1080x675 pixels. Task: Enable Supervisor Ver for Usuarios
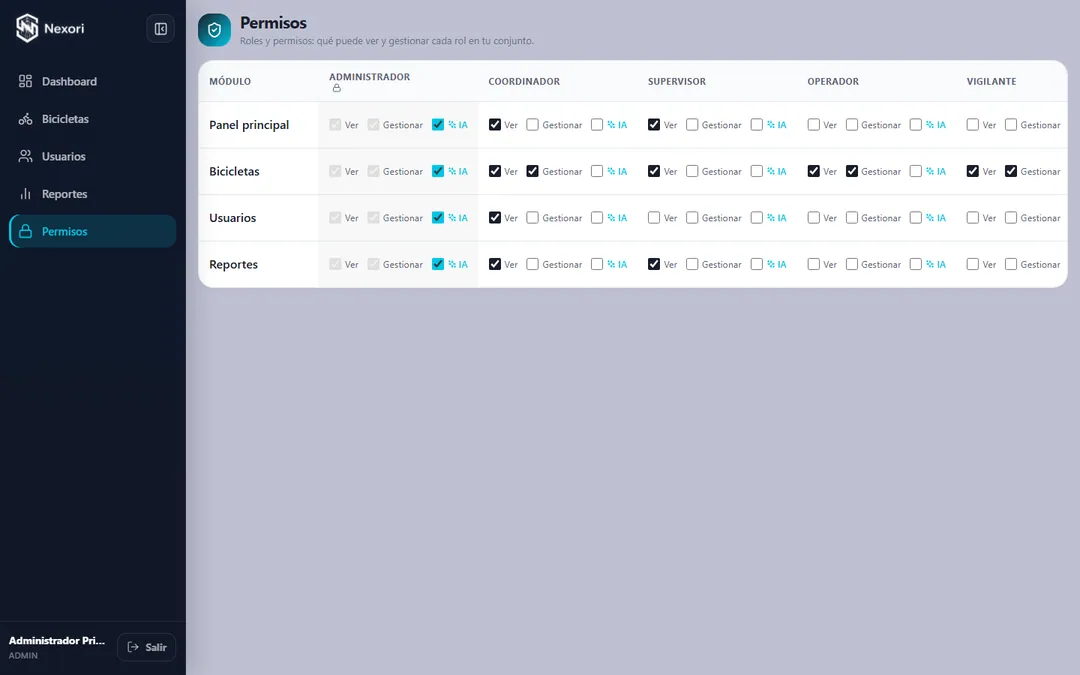point(654,218)
